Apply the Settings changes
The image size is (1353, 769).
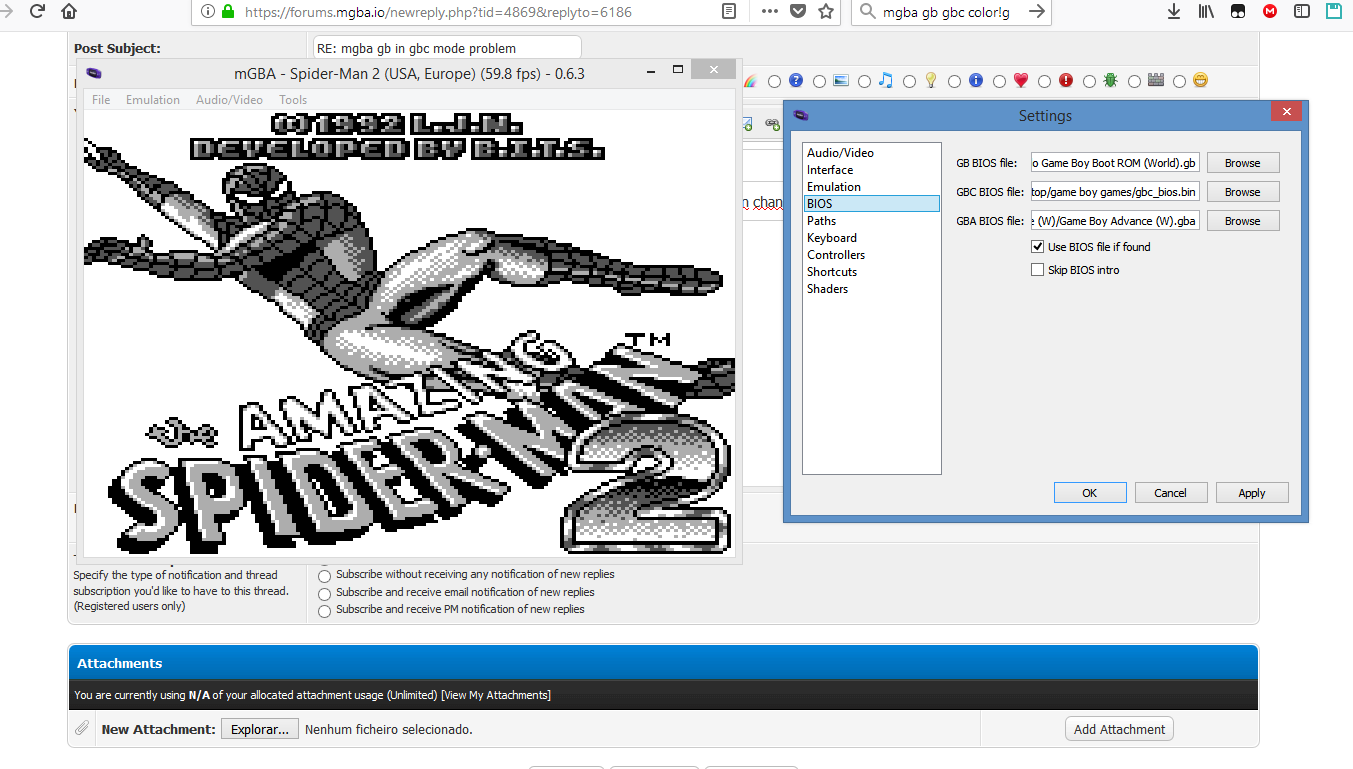tap(1252, 493)
